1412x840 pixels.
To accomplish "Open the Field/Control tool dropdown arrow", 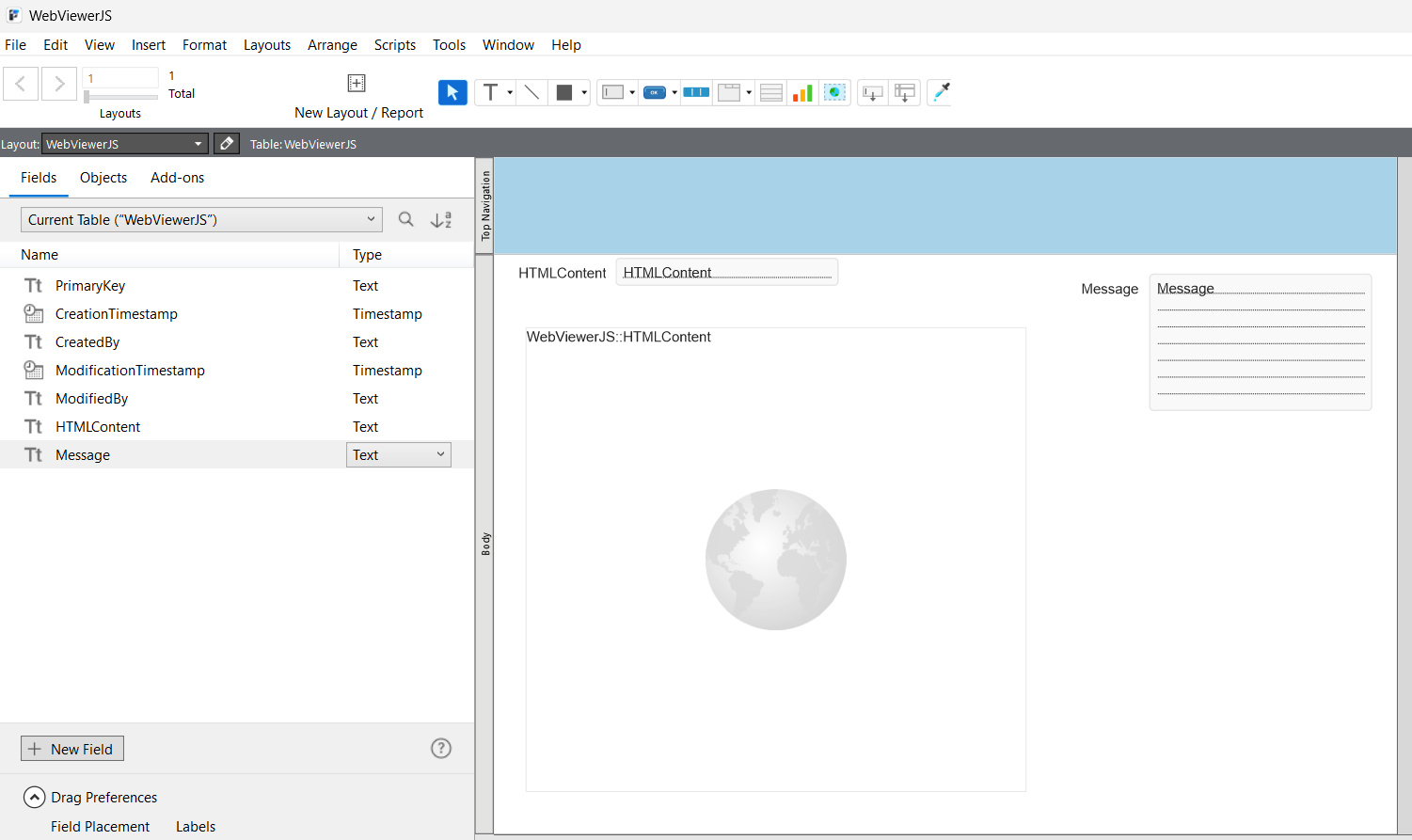I will [632, 92].
